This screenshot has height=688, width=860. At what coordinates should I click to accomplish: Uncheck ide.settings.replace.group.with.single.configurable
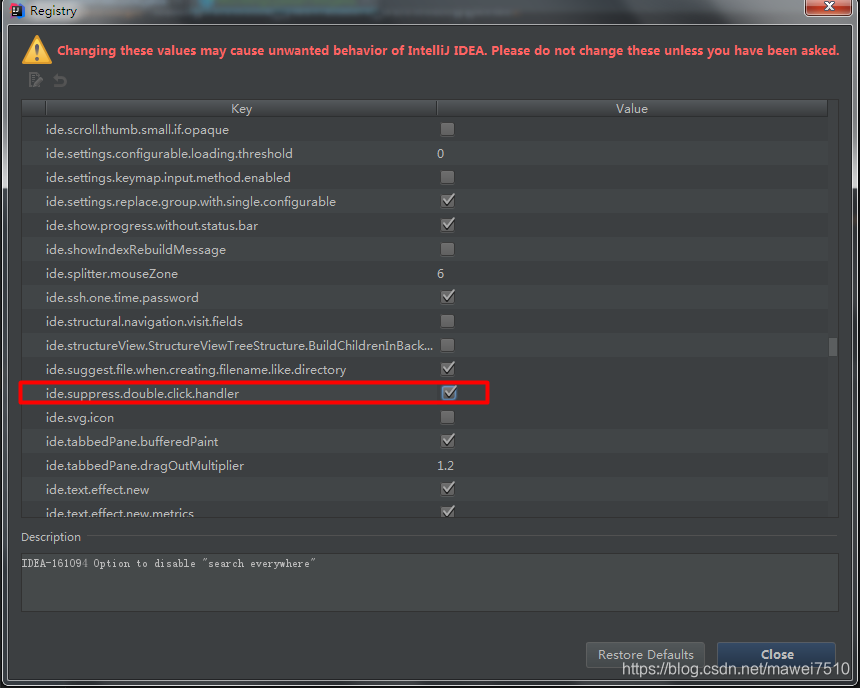pos(448,201)
